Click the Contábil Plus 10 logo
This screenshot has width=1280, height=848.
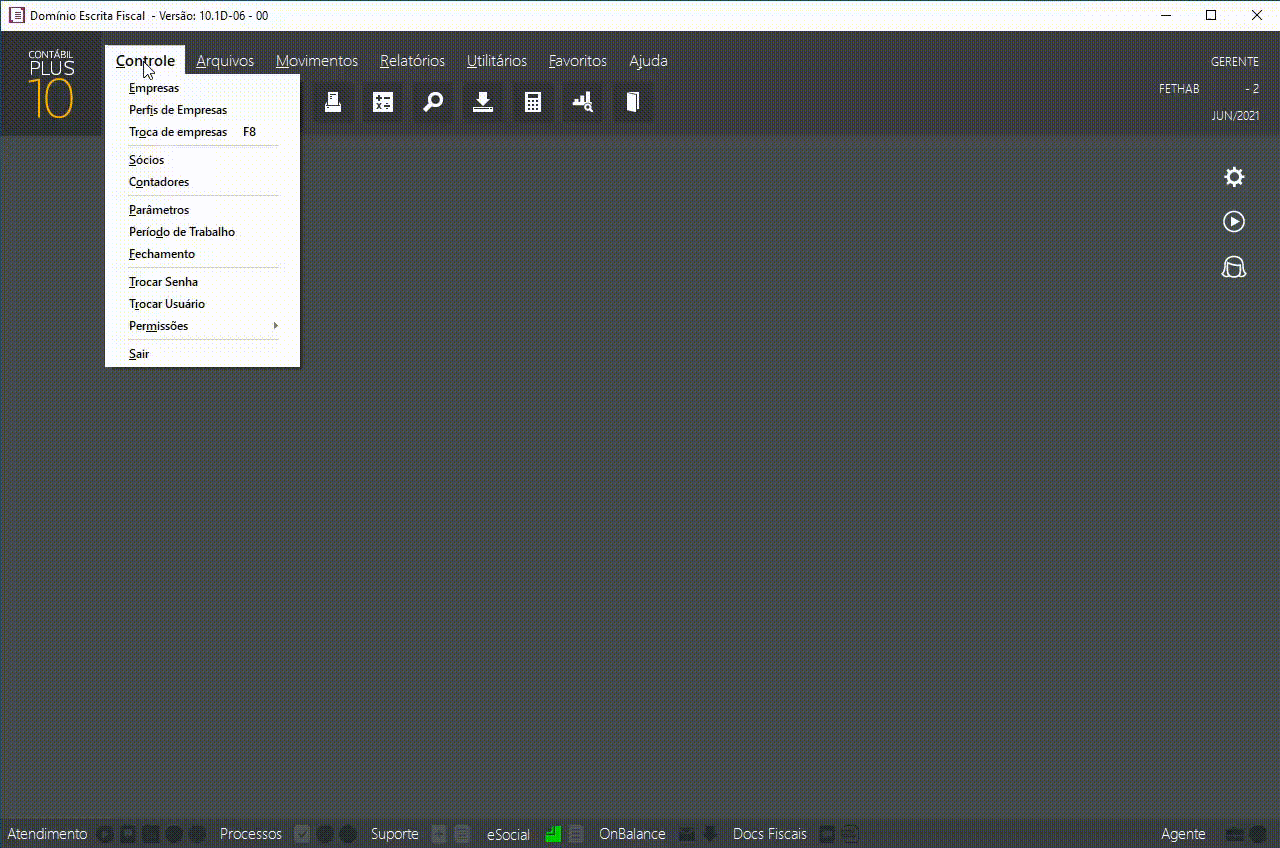(51, 84)
